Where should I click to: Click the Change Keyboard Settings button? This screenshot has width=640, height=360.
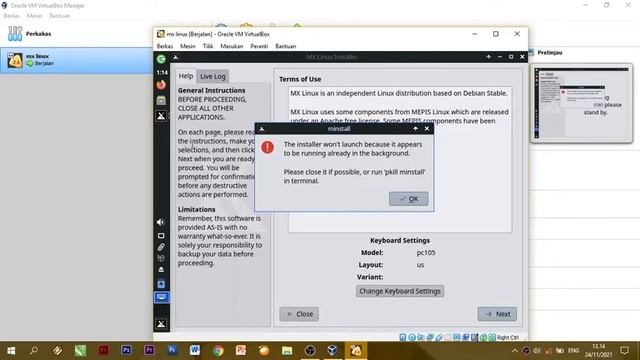pos(400,291)
